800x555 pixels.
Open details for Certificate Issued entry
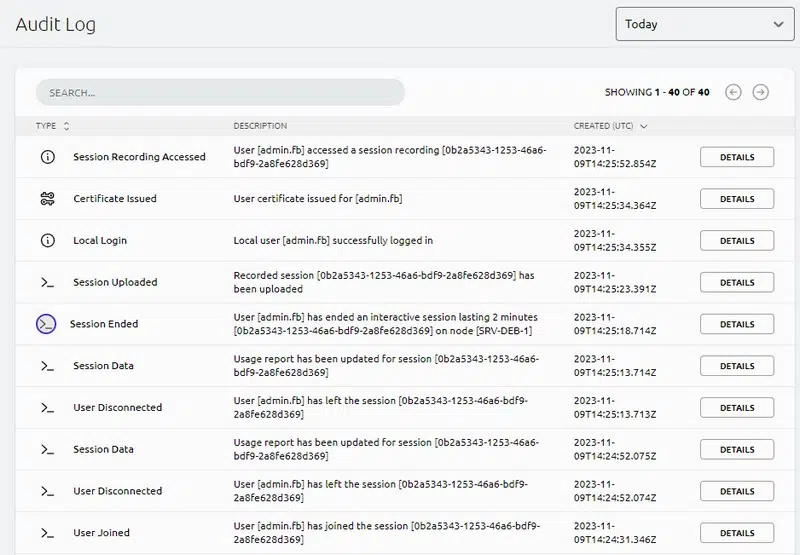tap(737, 199)
